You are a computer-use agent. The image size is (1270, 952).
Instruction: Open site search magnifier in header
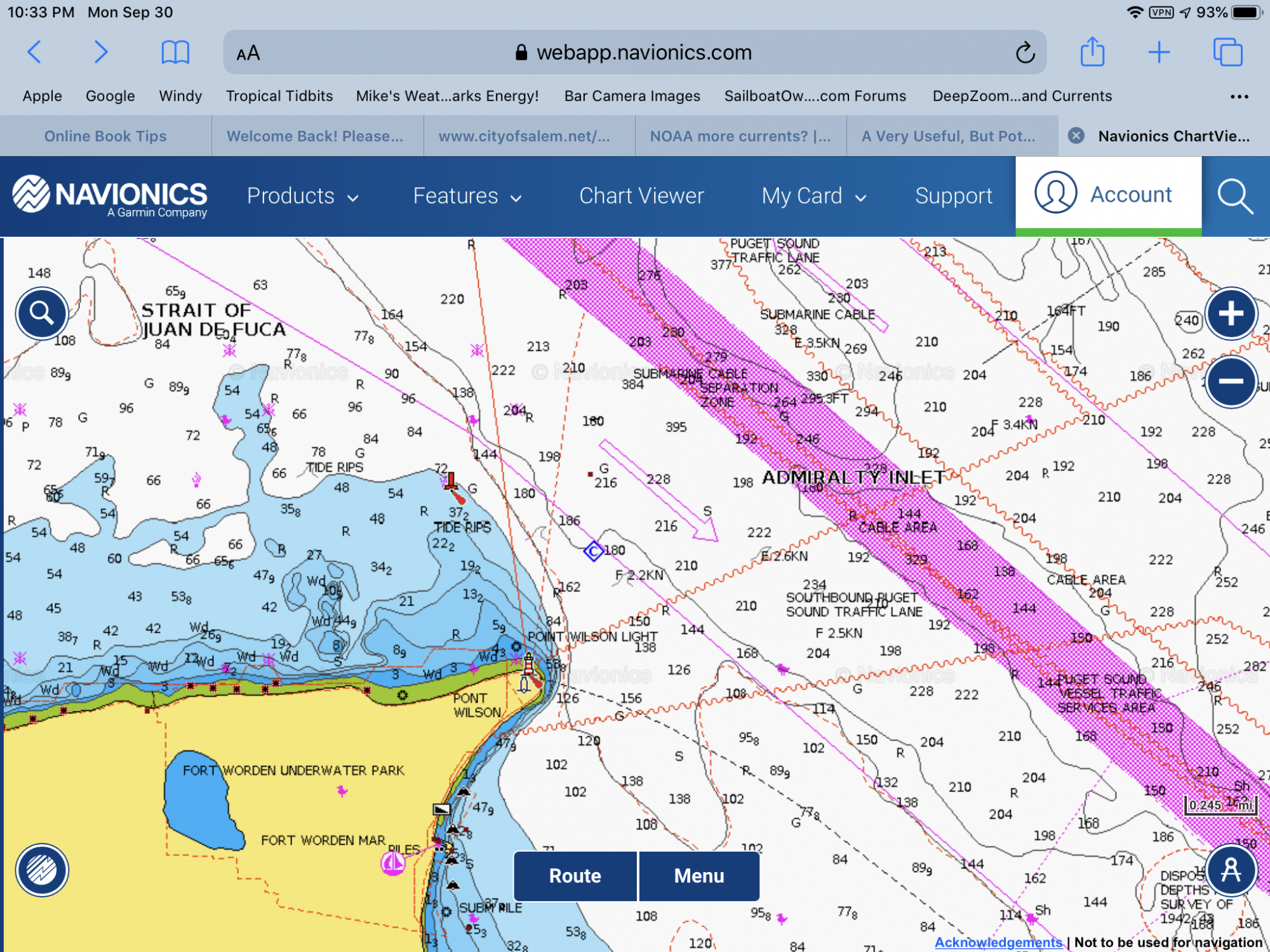[x=1235, y=196]
